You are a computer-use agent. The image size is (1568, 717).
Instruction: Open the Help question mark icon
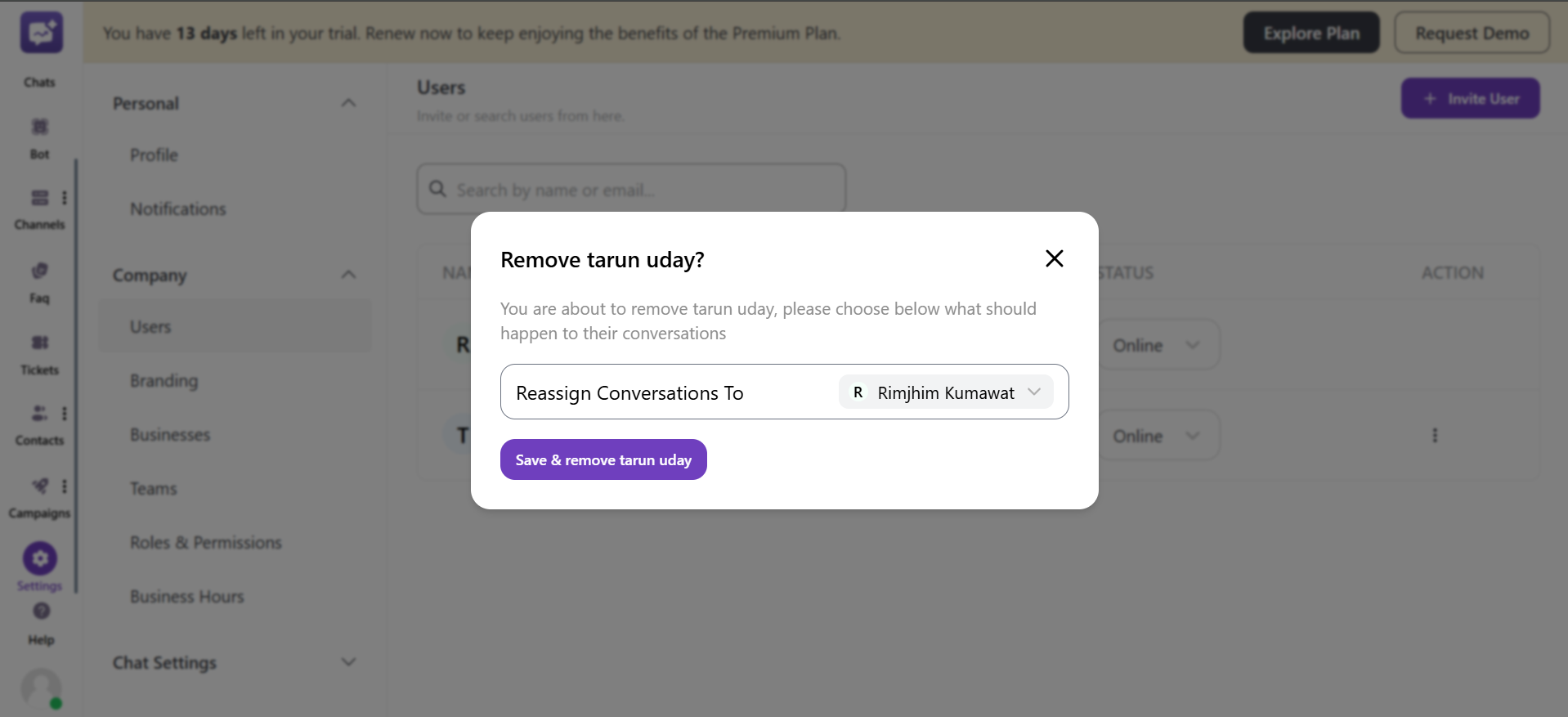click(x=40, y=612)
